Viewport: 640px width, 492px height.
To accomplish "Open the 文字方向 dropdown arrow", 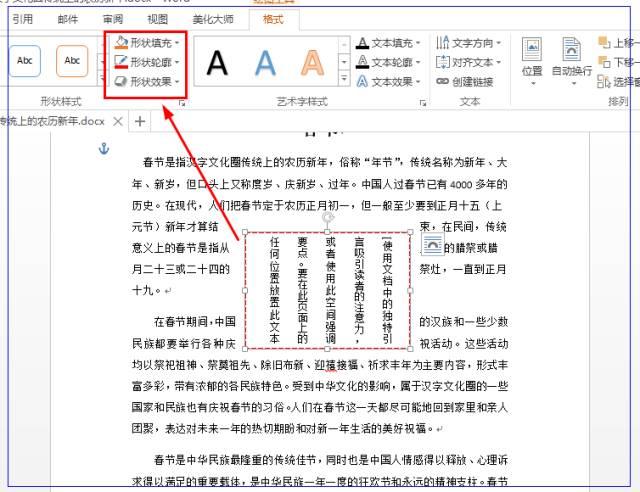I will 499,42.
